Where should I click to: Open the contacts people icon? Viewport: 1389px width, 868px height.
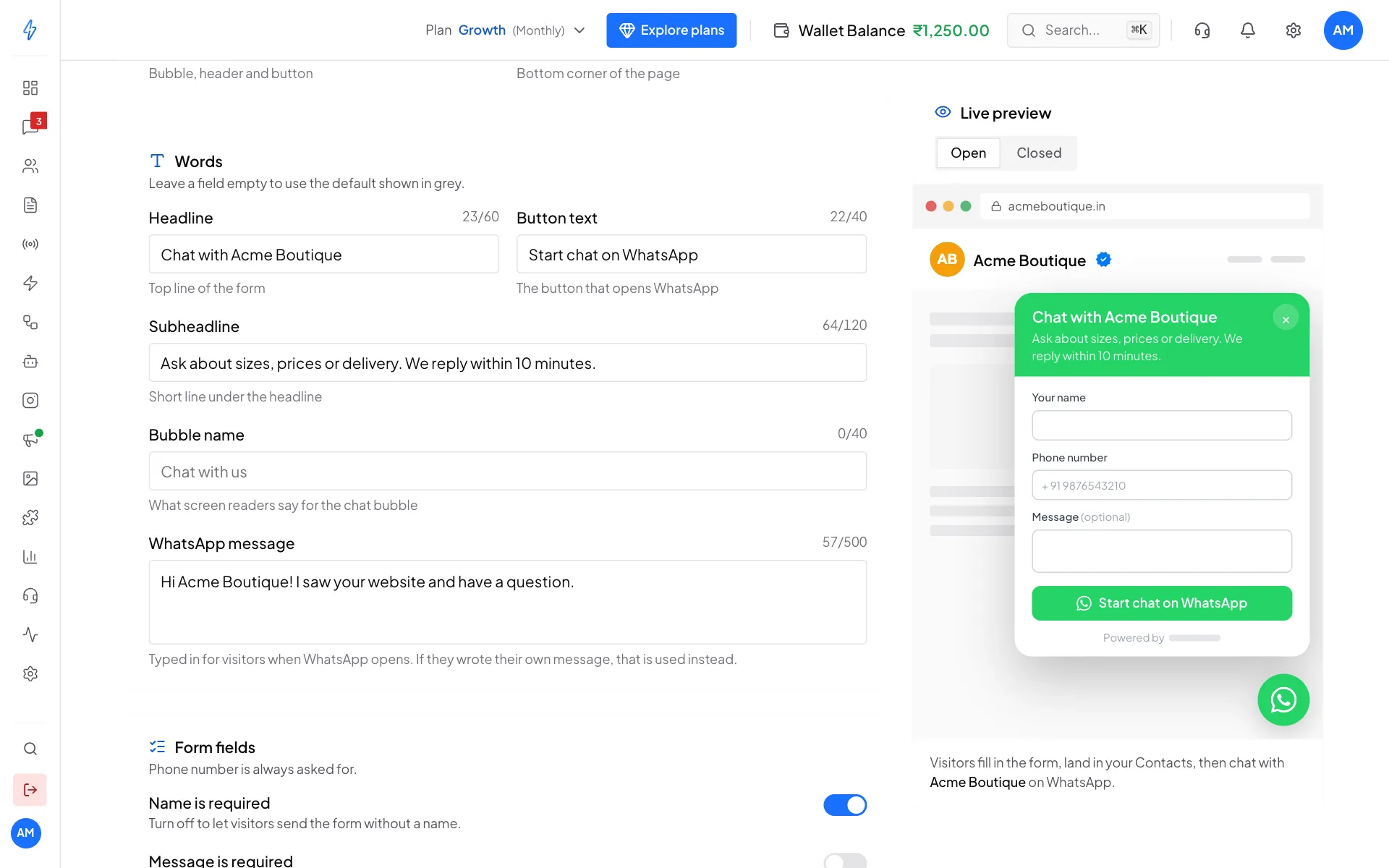click(x=30, y=166)
